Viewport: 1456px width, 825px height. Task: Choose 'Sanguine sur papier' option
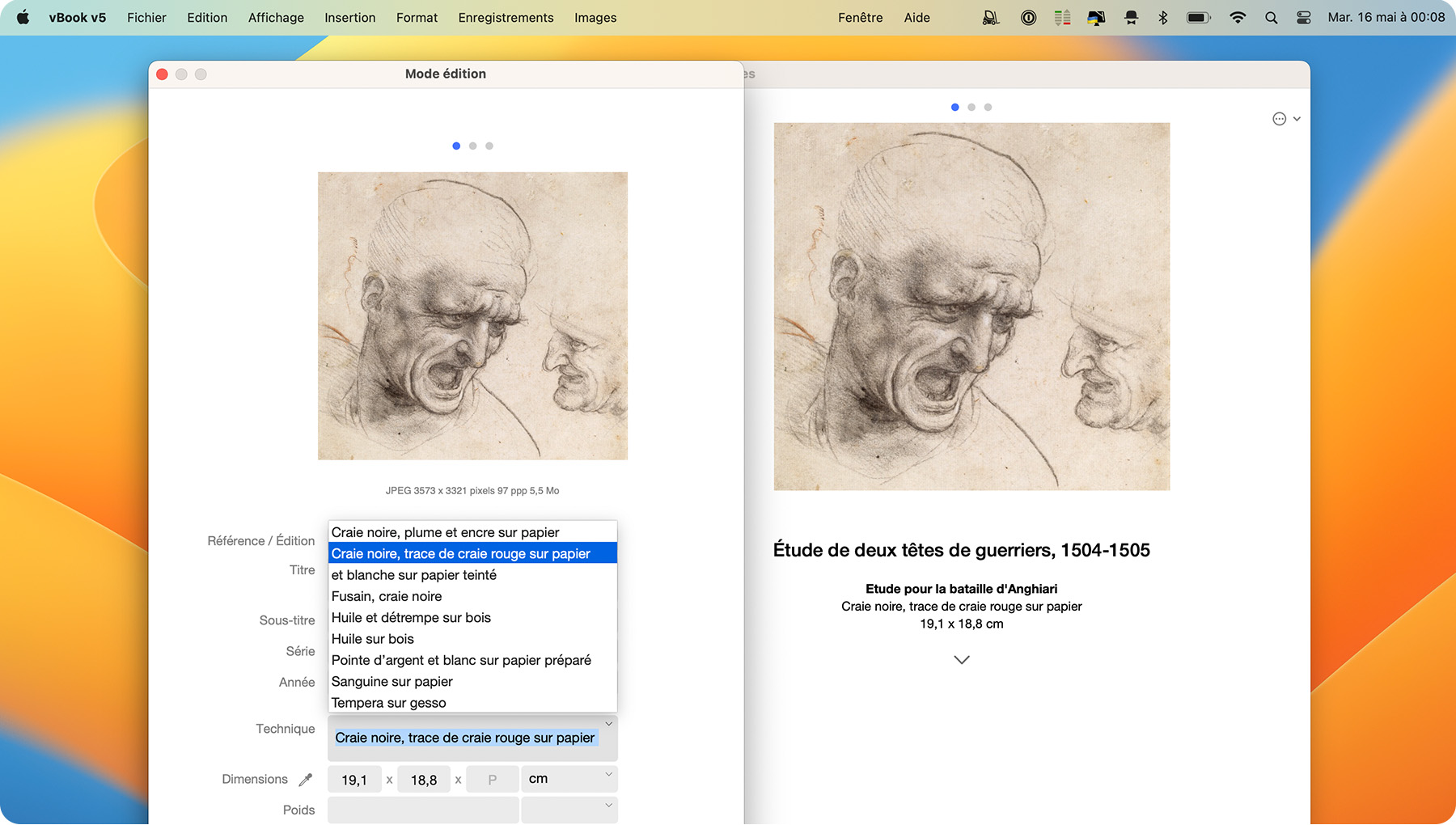(472, 681)
